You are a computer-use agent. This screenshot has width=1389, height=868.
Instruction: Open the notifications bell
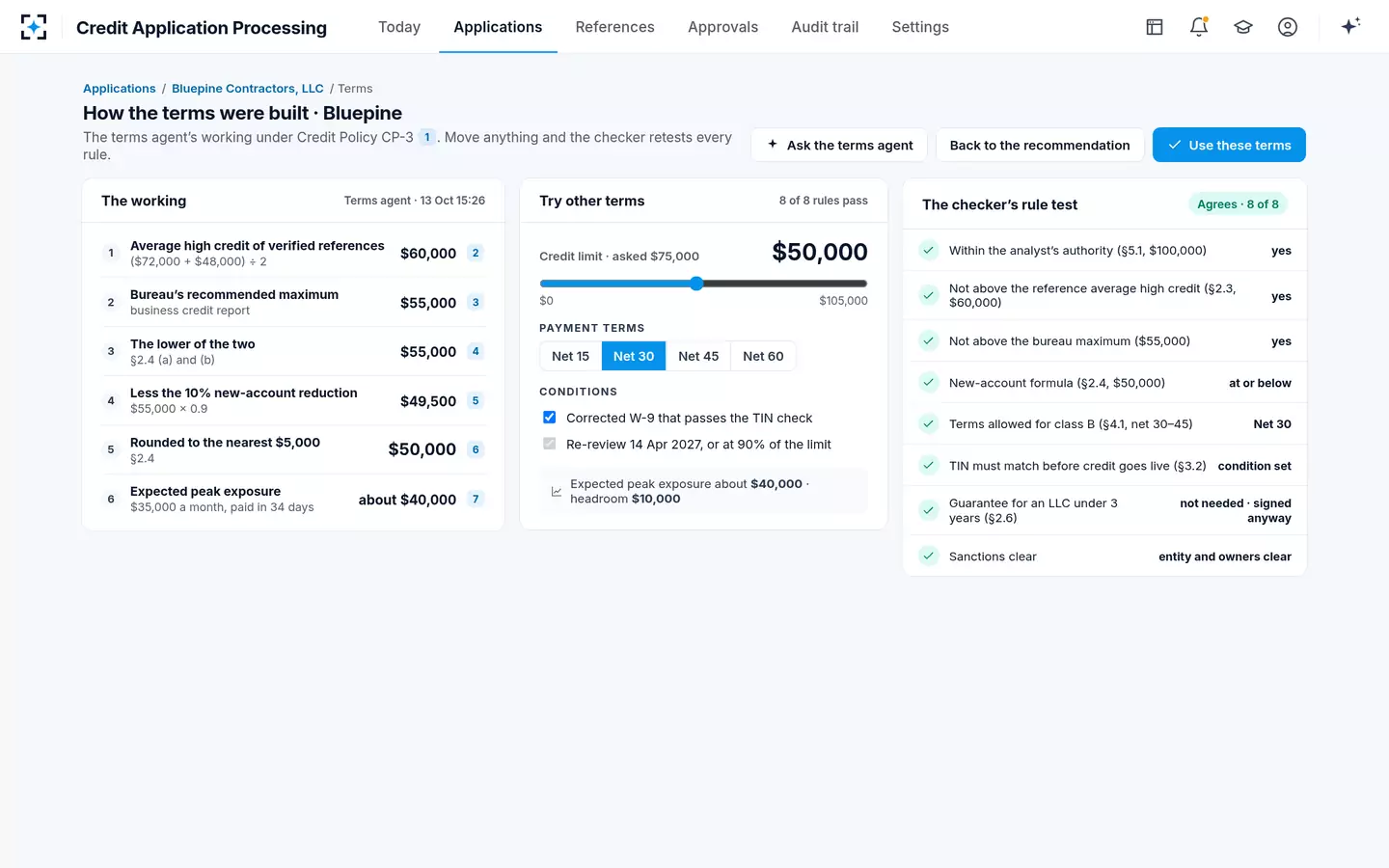pyautogui.click(x=1199, y=27)
